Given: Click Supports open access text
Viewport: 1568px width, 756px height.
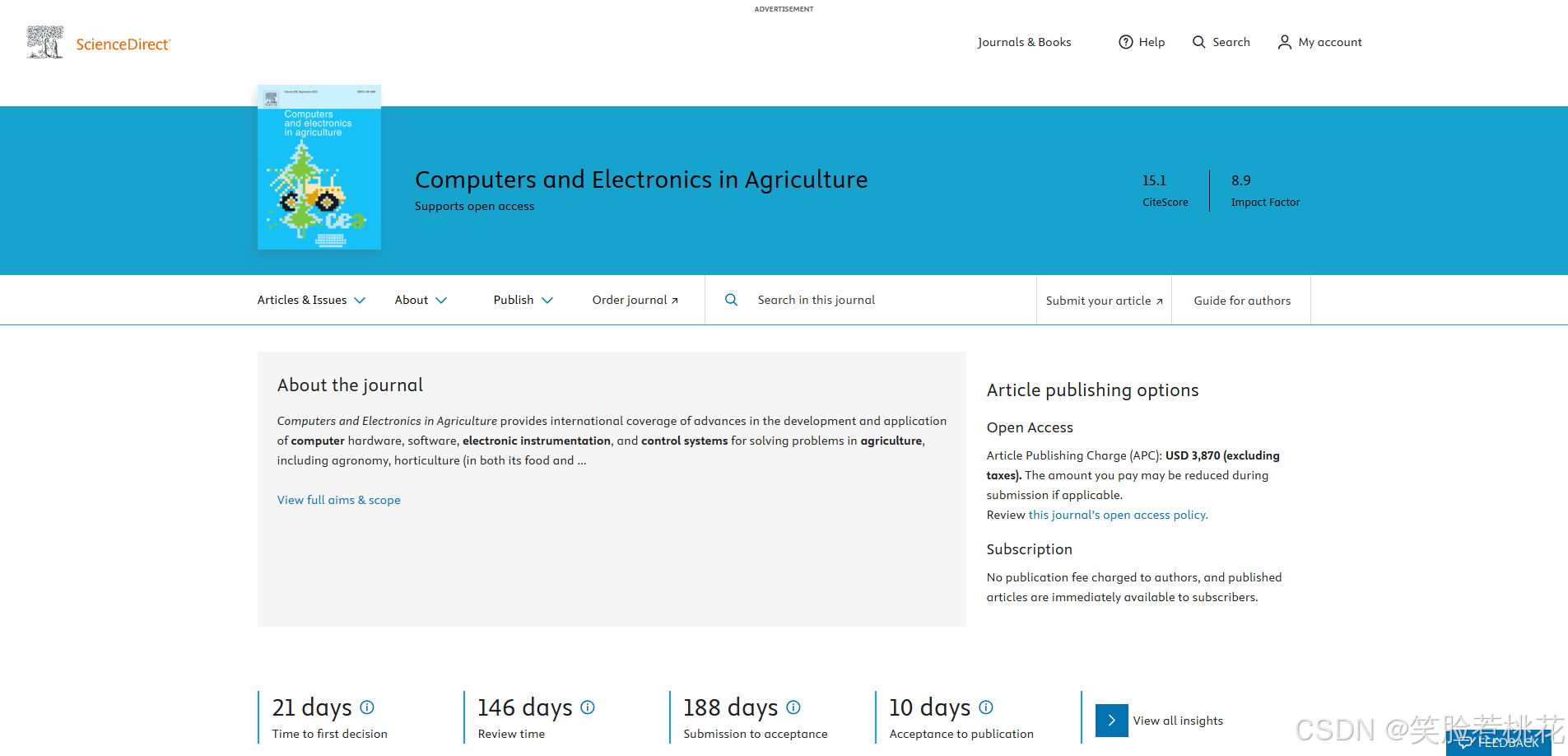Looking at the screenshot, I should tap(474, 206).
